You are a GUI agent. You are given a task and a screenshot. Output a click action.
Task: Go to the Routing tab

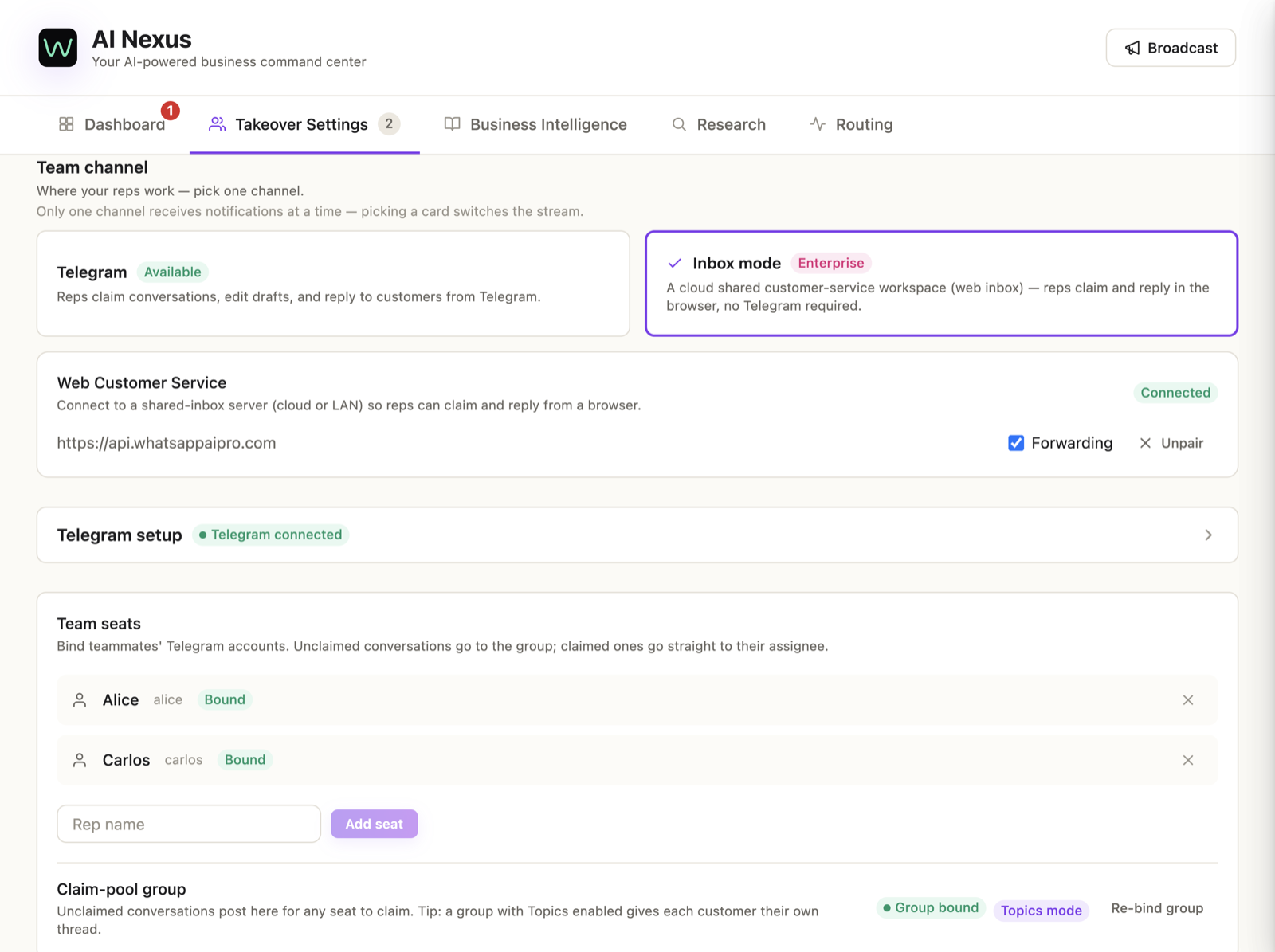851,124
